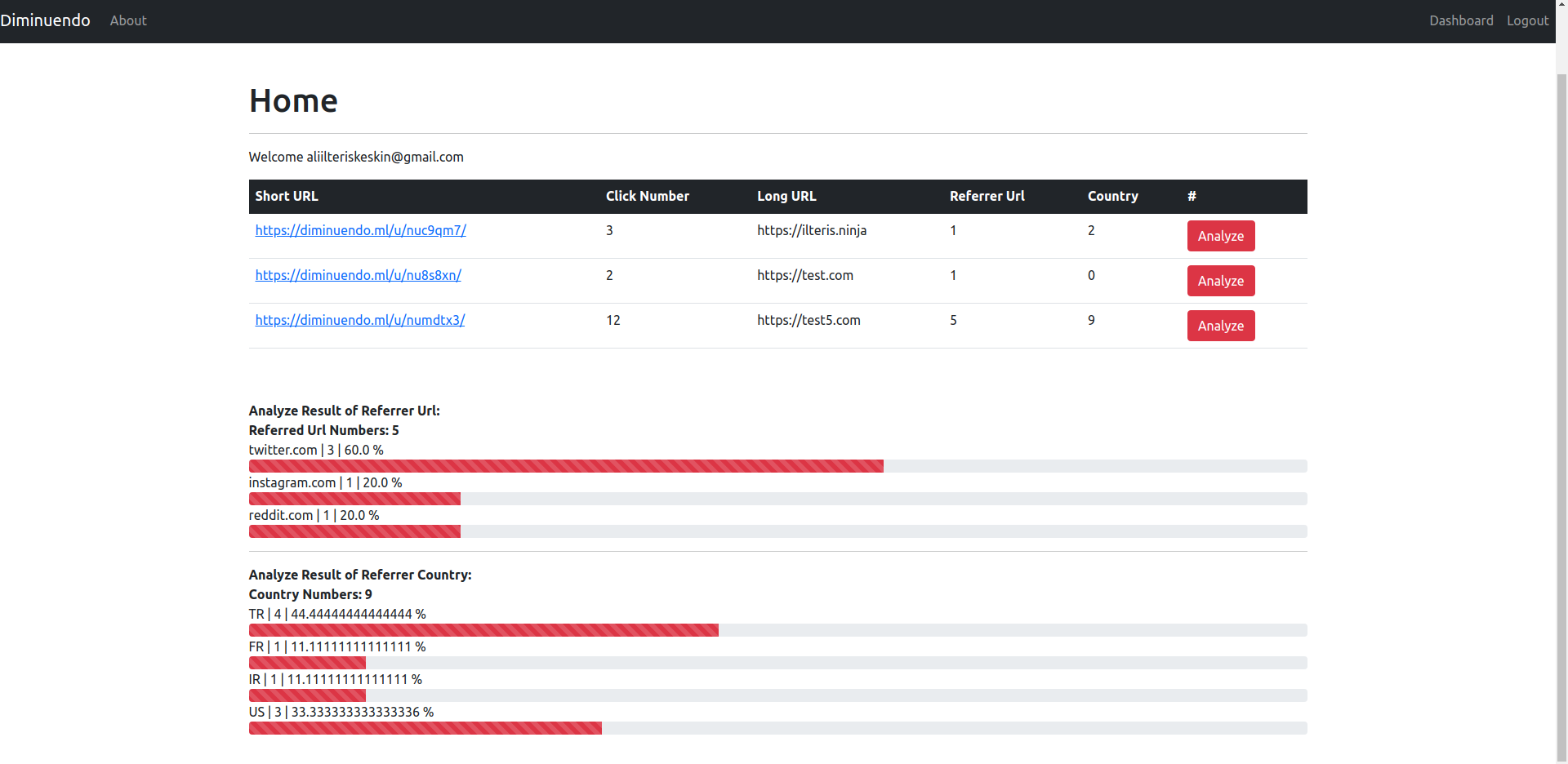
Task: Go to Dashboard from the navbar
Action: [1460, 20]
